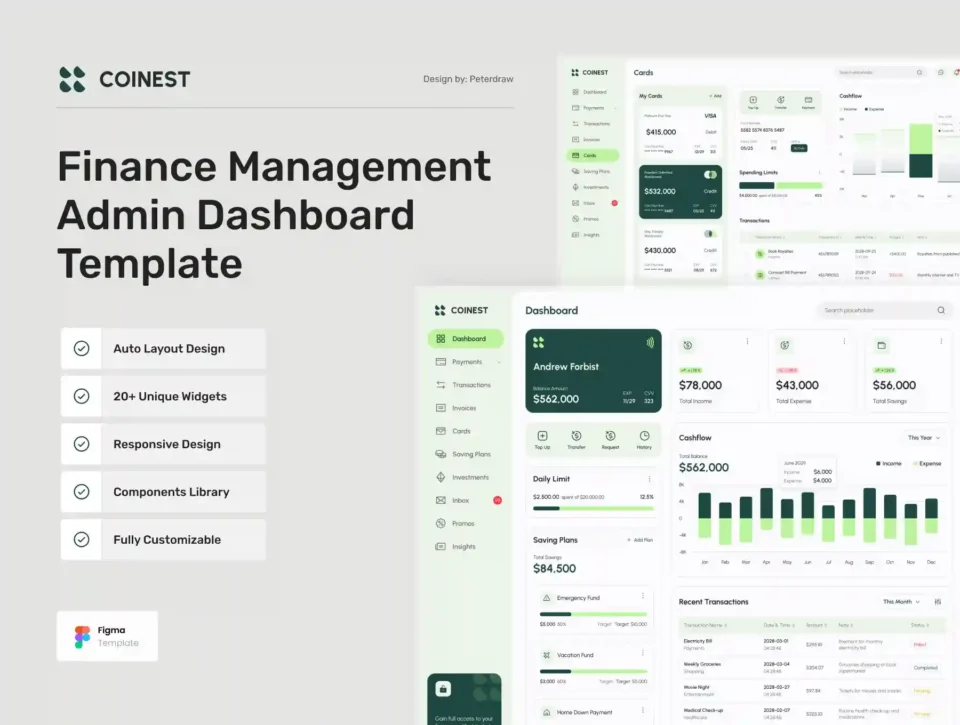Select Saving Plans in the dashboard sidebar
Image resolution: width=960 pixels, height=725 pixels.
point(470,454)
